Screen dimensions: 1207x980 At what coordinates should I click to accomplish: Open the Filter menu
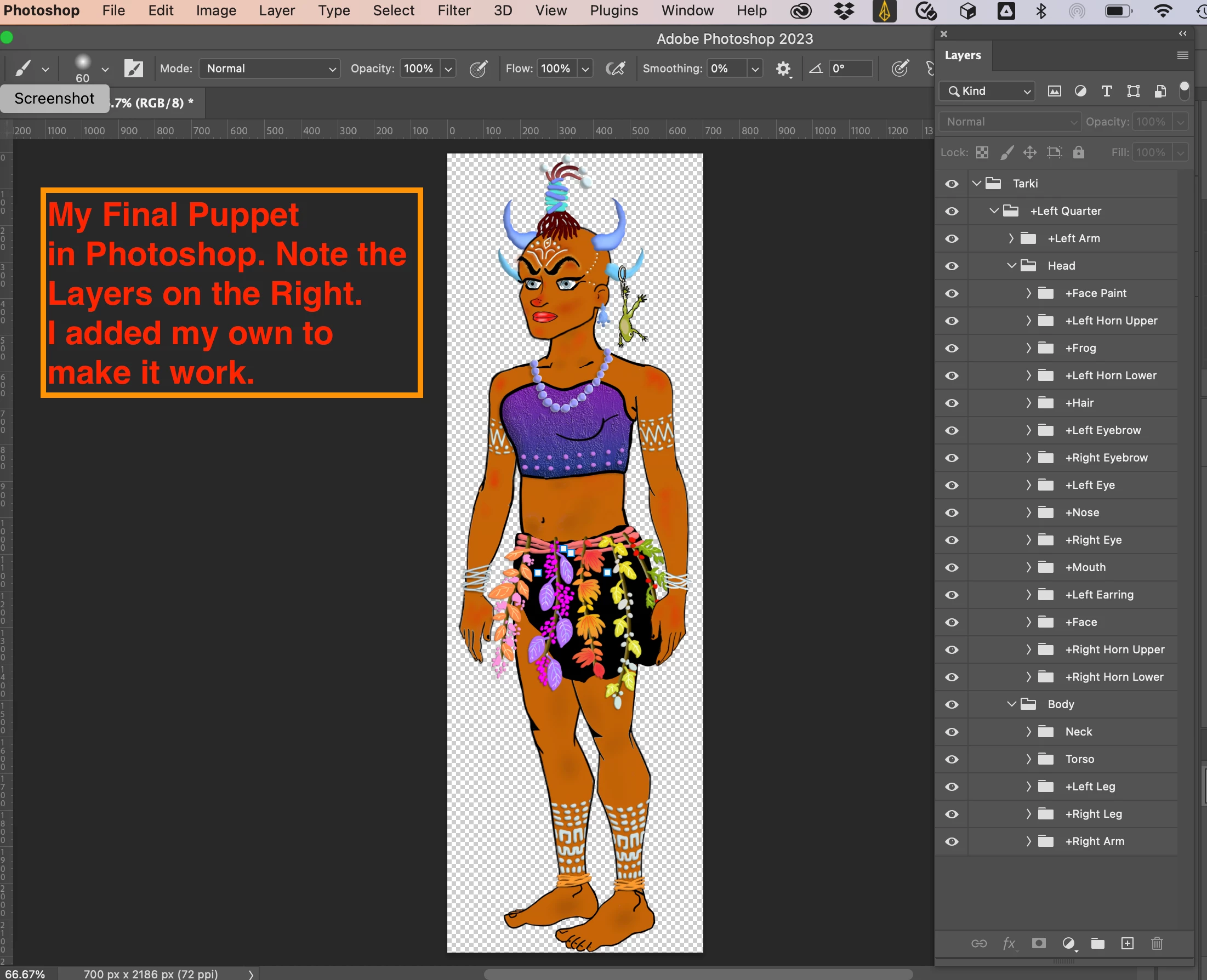[x=453, y=11]
